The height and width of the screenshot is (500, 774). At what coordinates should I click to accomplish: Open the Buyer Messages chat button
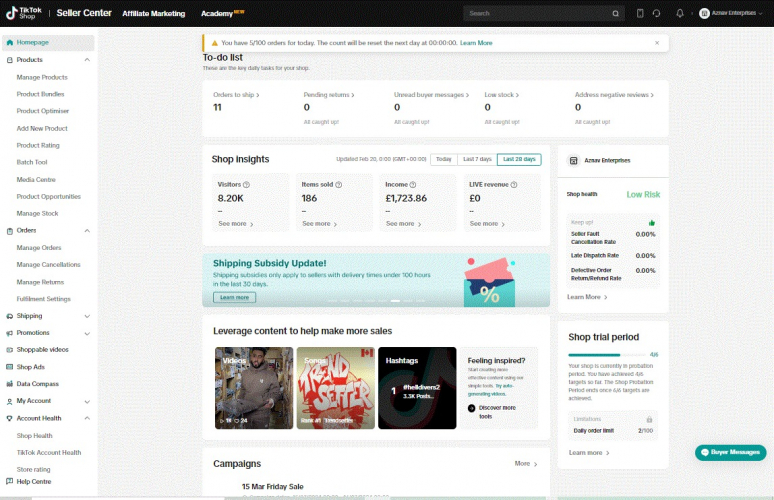(x=731, y=452)
